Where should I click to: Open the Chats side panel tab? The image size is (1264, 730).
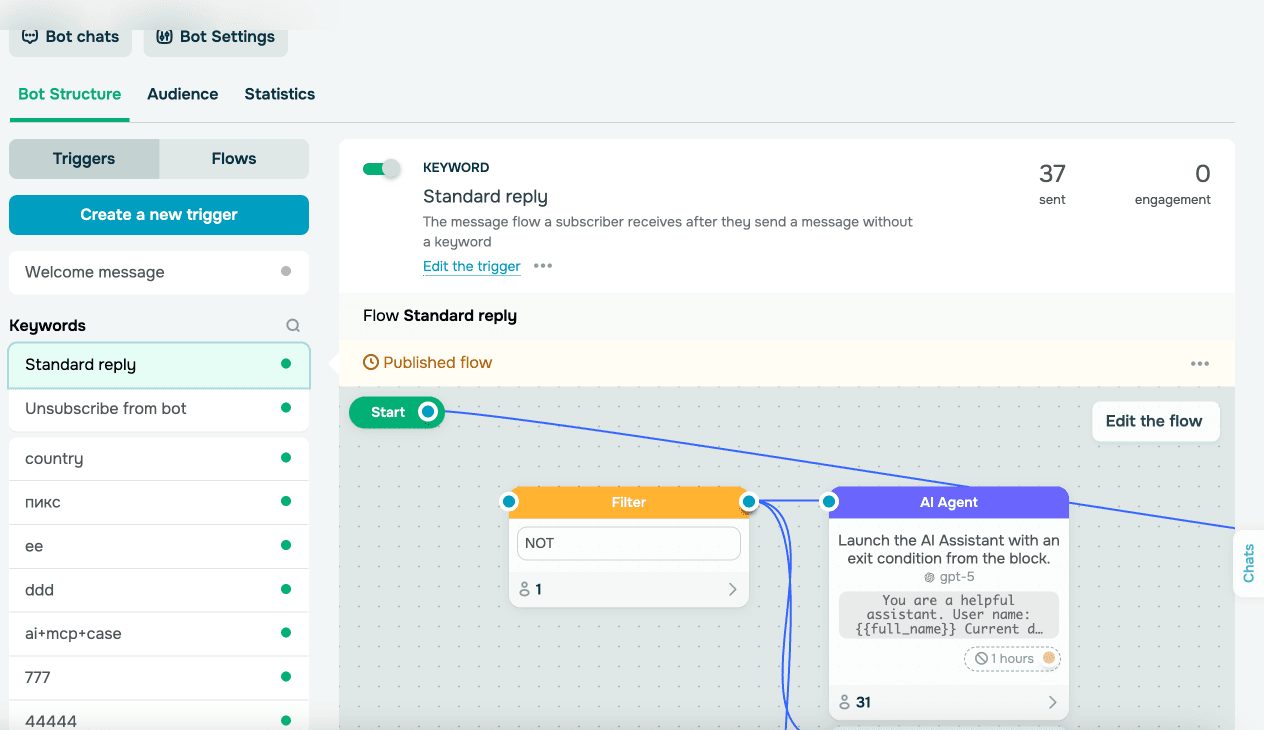(1249, 563)
